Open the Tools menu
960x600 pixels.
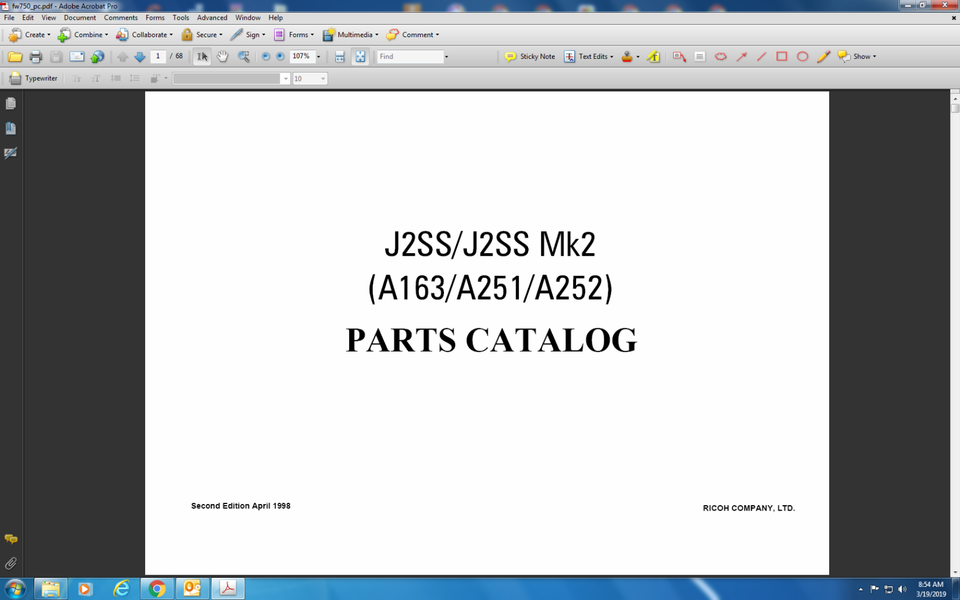click(x=181, y=18)
